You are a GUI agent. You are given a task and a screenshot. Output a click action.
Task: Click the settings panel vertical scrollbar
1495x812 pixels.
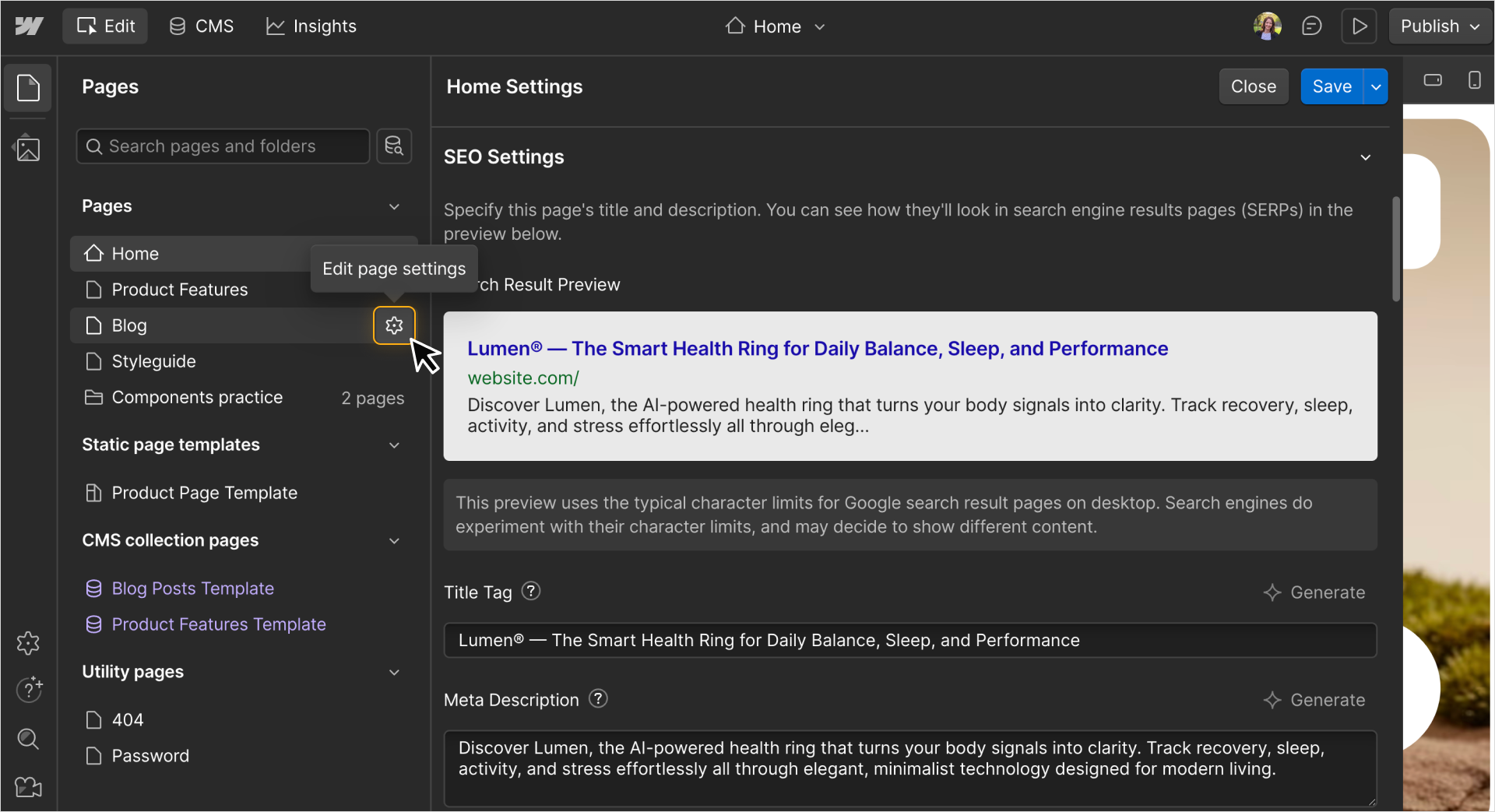coord(1396,249)
